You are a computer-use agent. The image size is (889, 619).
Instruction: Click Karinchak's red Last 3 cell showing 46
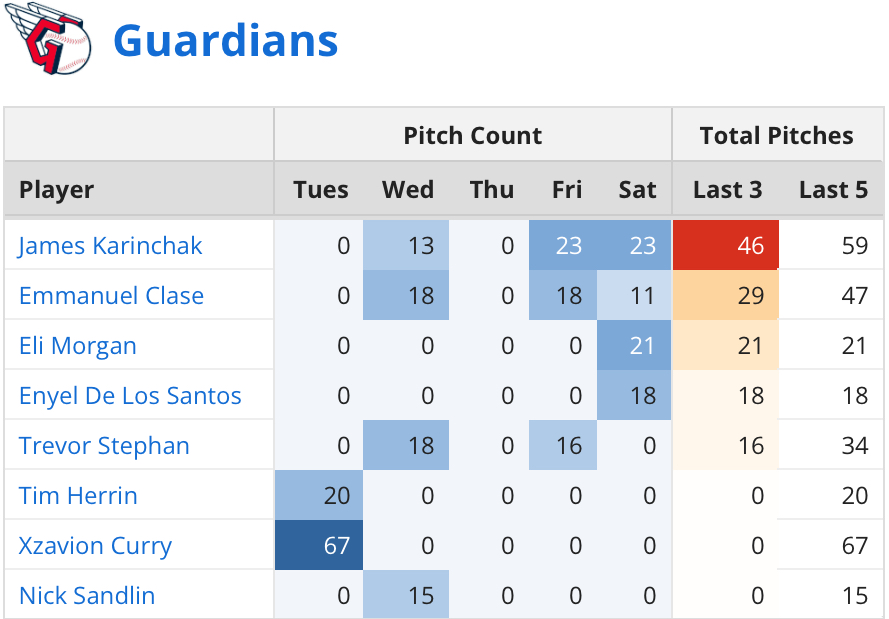click(726, 246)
